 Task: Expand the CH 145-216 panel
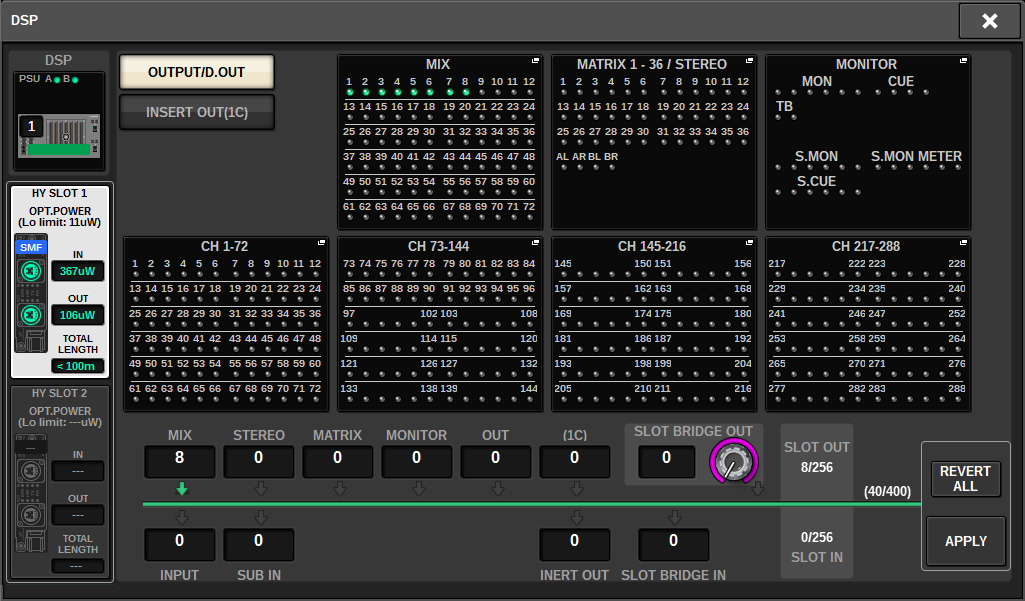749,244
